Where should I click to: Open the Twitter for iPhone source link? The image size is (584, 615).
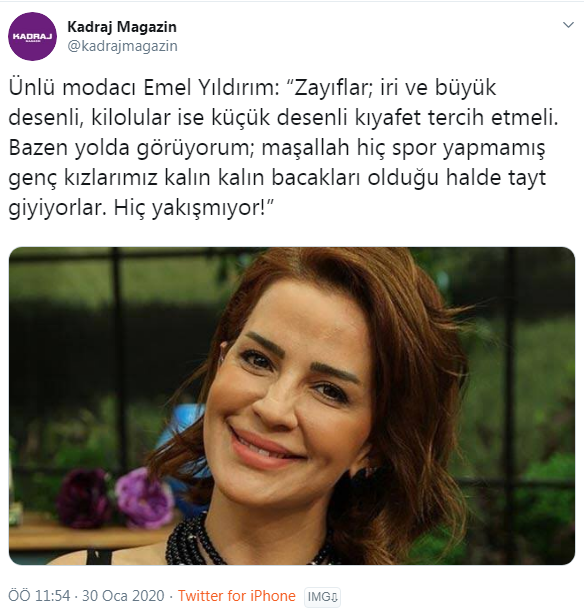click(x=237, y=596)
